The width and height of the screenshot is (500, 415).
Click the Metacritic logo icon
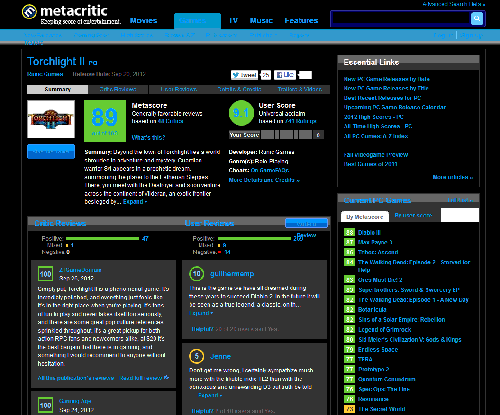point(29,12)
